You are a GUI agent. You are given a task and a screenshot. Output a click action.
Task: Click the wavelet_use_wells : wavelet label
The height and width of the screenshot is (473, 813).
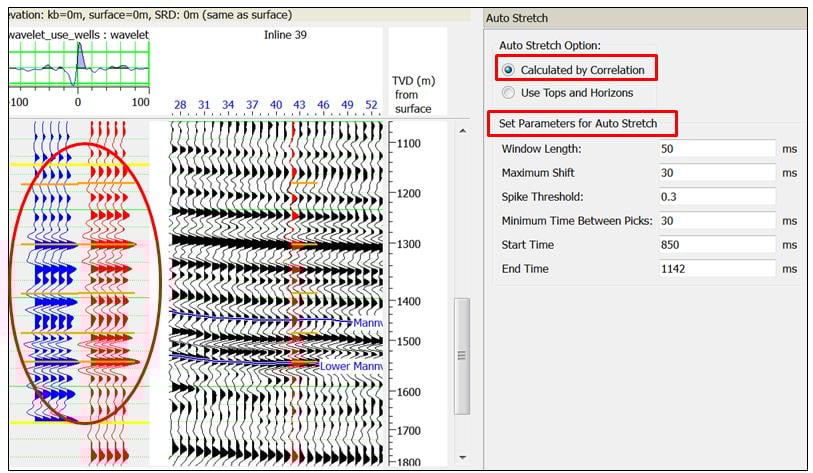point(79,35)
